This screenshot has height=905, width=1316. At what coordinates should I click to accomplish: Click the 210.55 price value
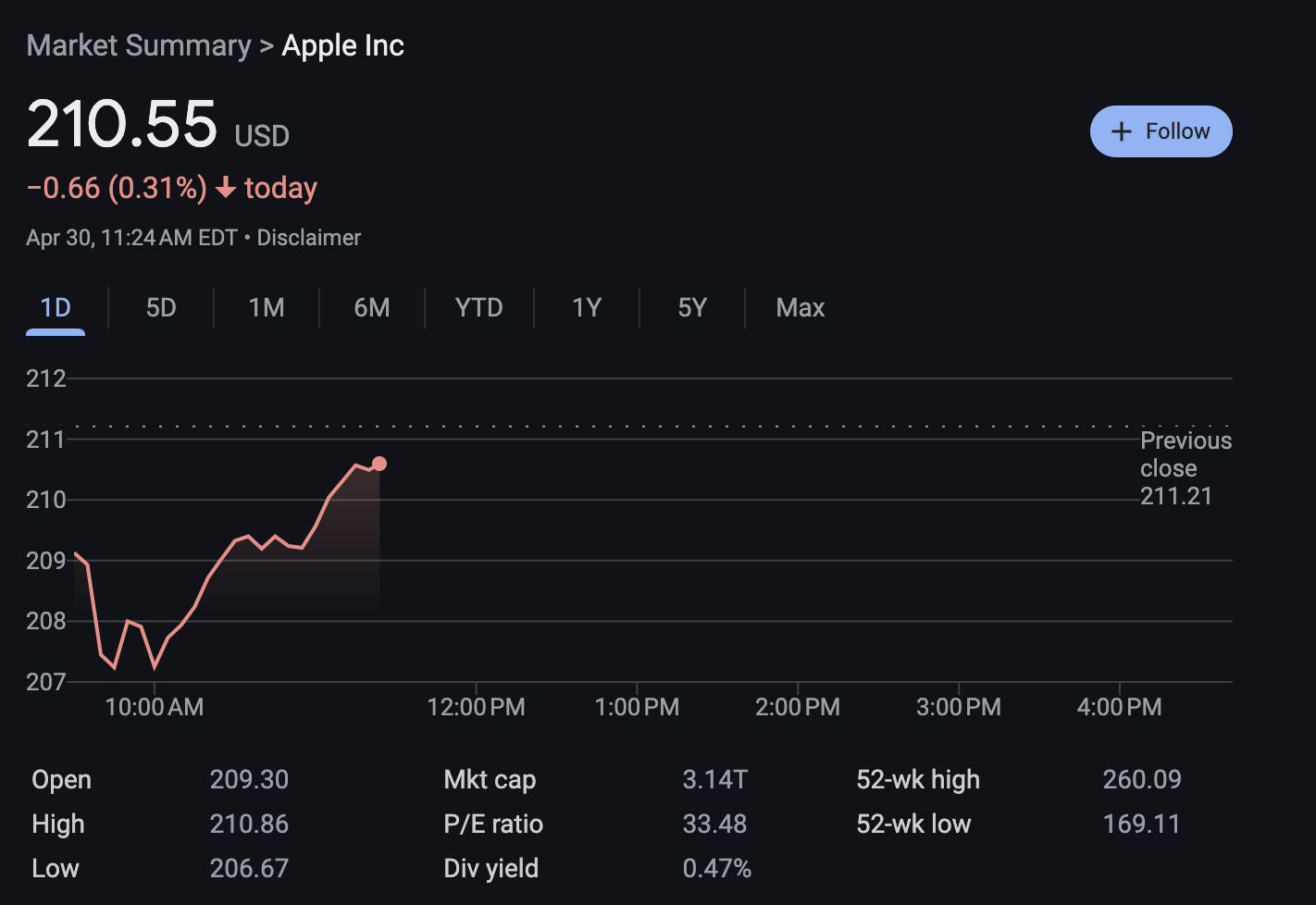[122, 124]
